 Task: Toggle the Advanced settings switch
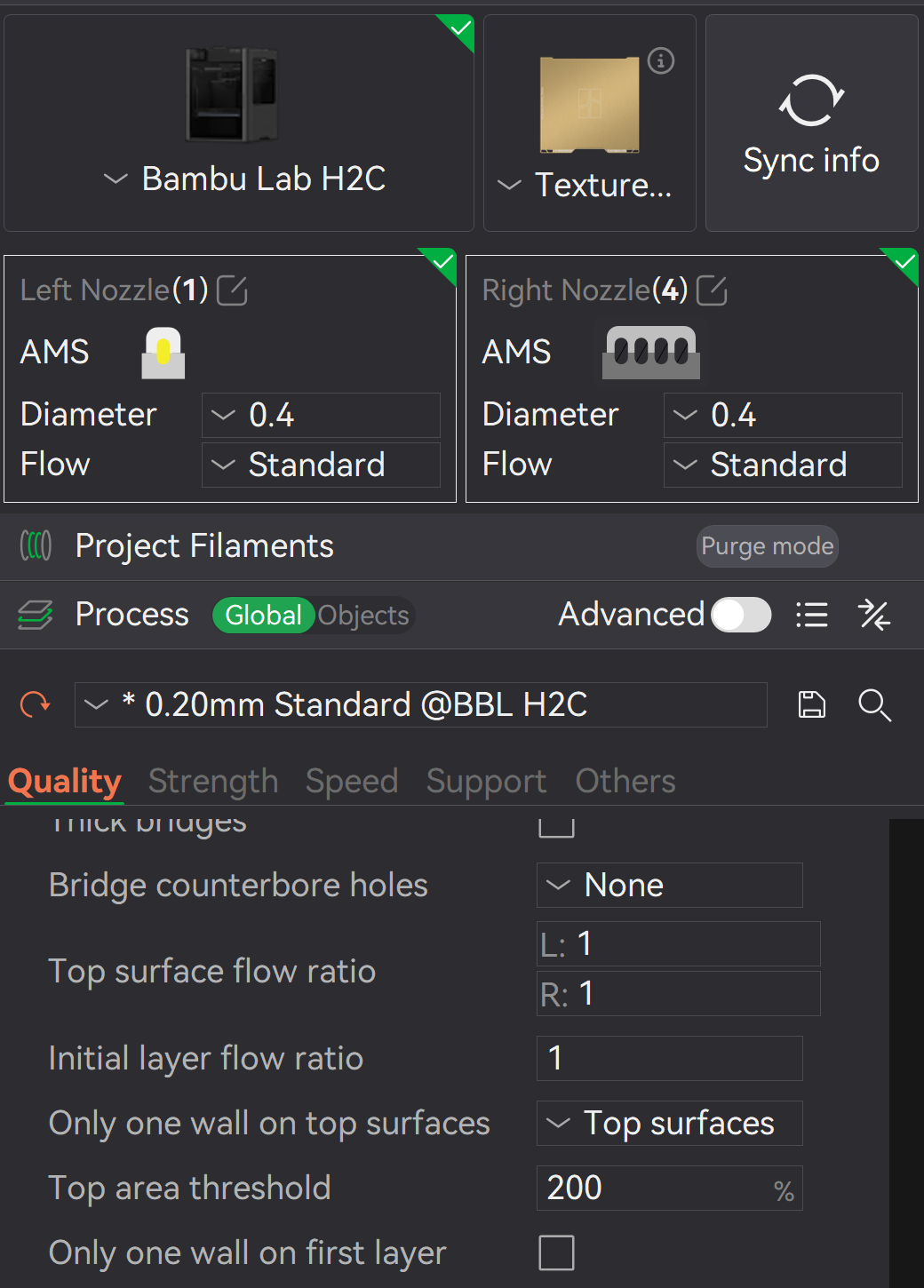pos(741,615)
